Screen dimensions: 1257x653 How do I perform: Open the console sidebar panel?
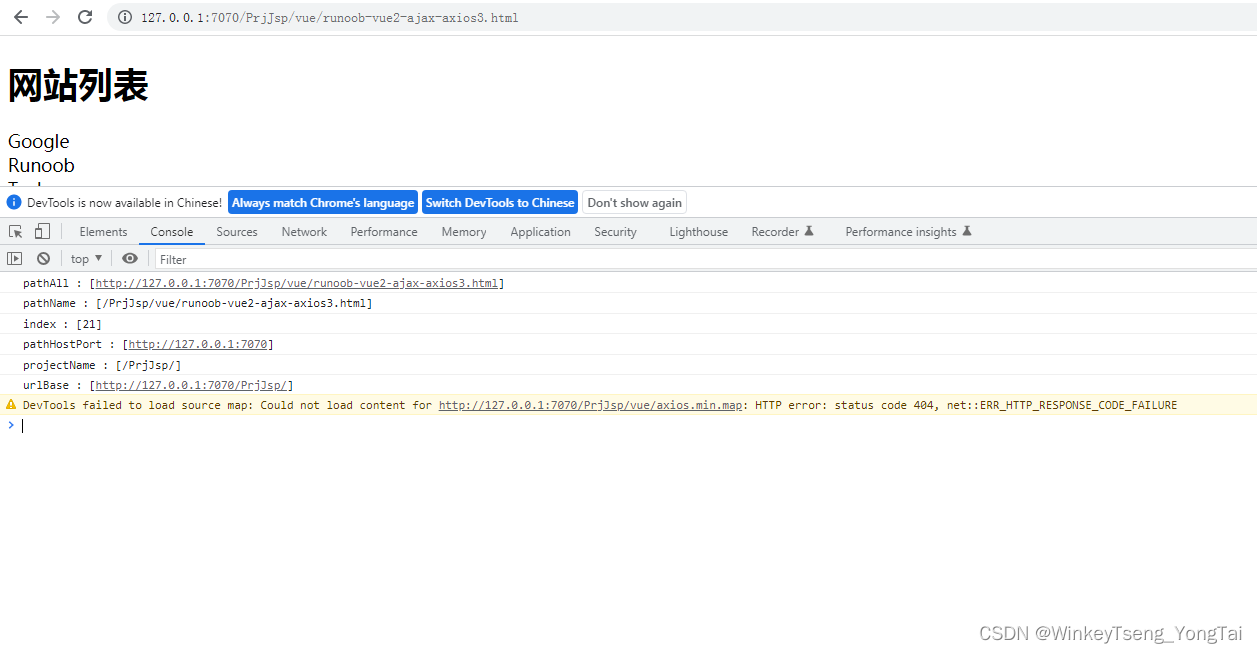point(15,258)
